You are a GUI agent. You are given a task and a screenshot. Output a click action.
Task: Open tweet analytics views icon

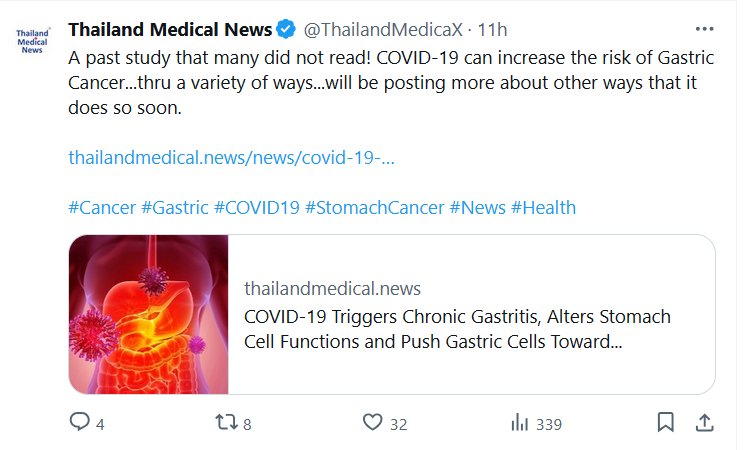(x=520, y=423)
